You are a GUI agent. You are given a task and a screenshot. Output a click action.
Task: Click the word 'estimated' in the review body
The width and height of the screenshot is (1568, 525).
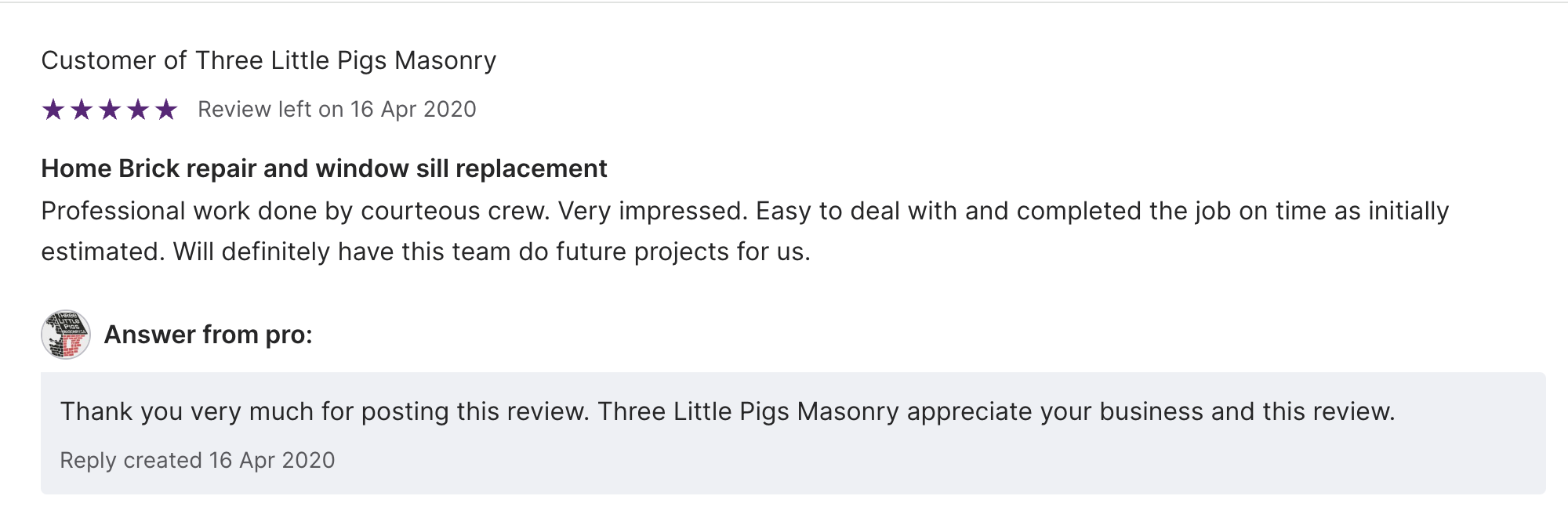click(x=102, y=252)
